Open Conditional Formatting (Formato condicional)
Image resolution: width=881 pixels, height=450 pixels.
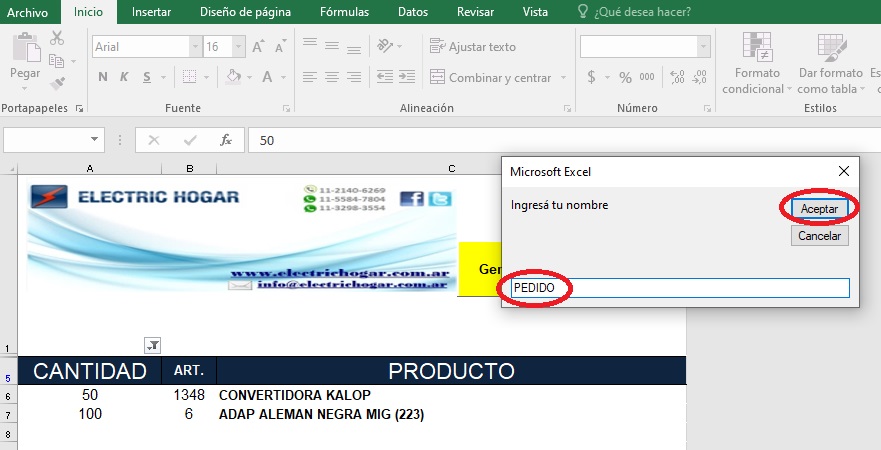756,63
